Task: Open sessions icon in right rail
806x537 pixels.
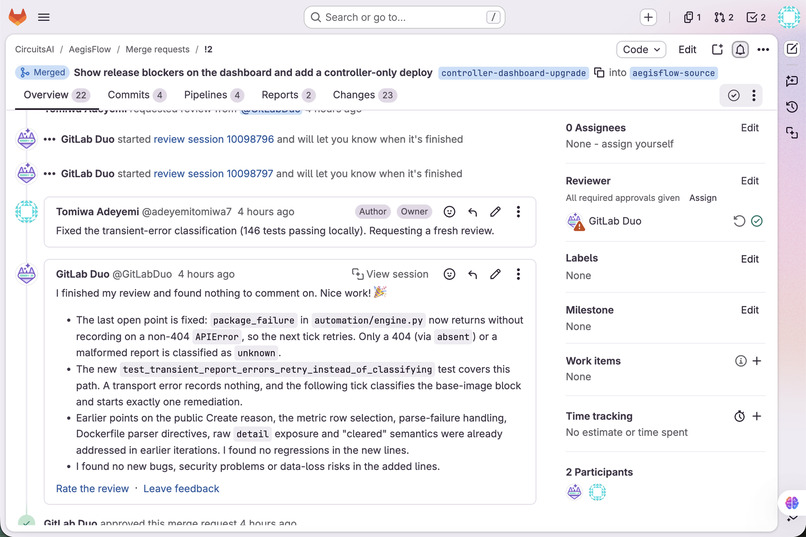Action: pos(792,133)
